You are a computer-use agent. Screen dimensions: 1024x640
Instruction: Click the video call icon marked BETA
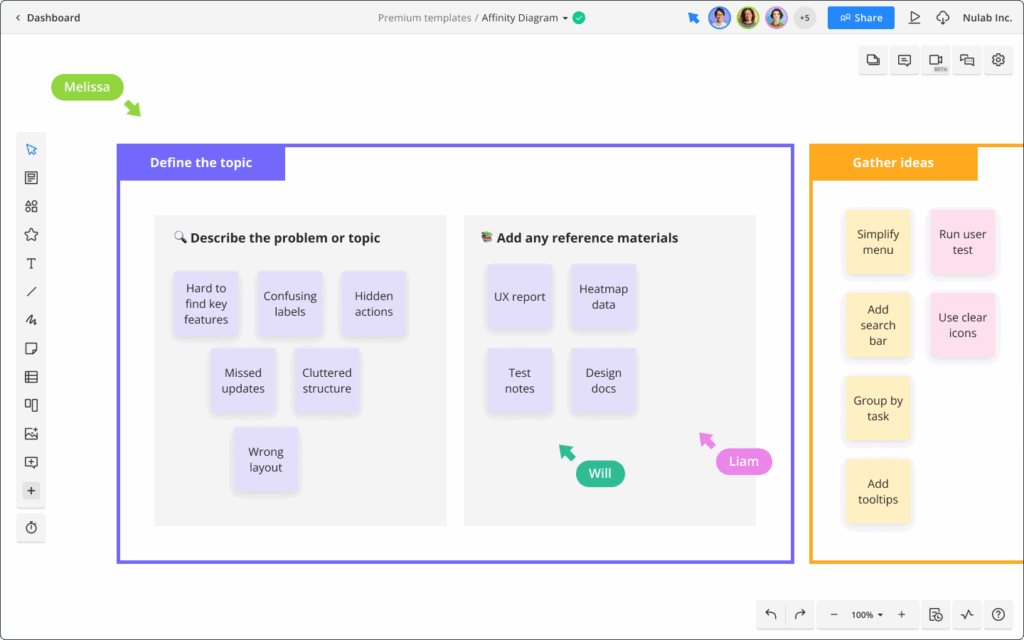936,61
